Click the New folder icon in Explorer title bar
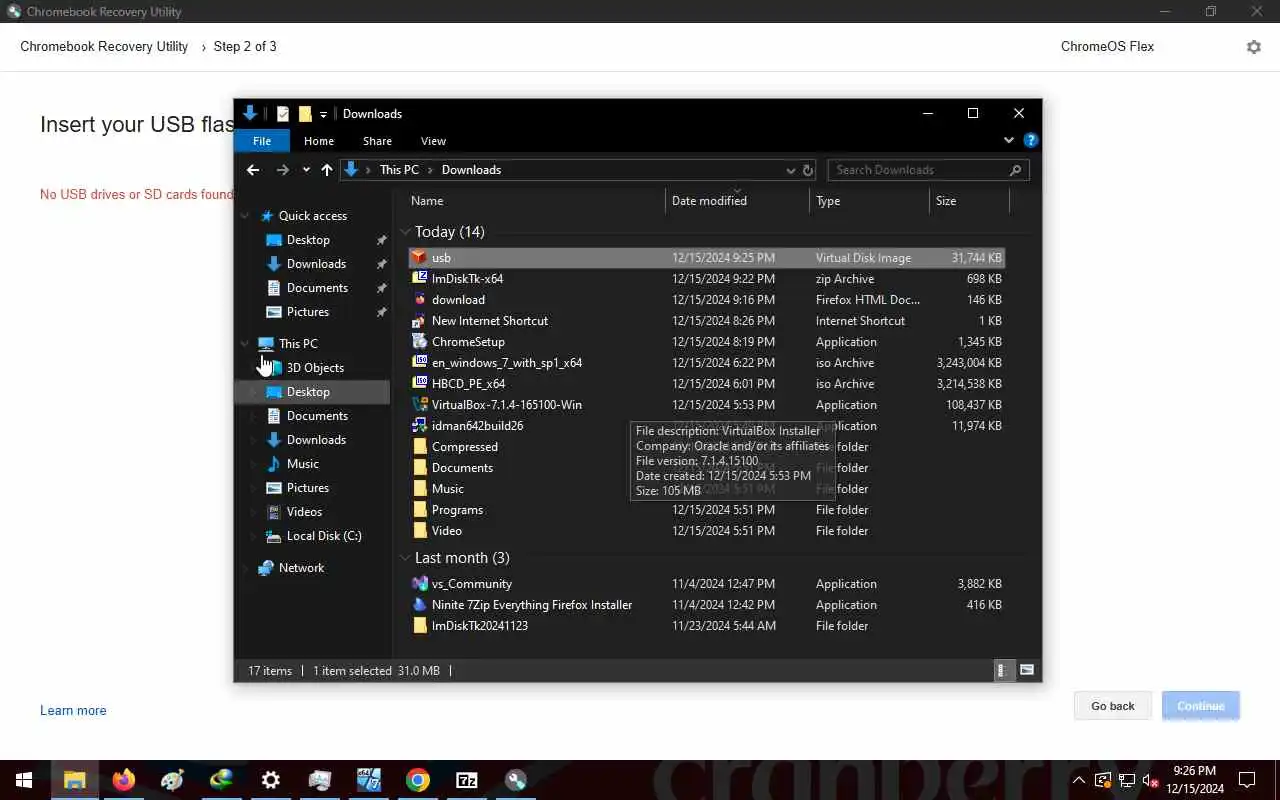The height and width of the screenshot is (800, 1280). (x=305, y=114)
